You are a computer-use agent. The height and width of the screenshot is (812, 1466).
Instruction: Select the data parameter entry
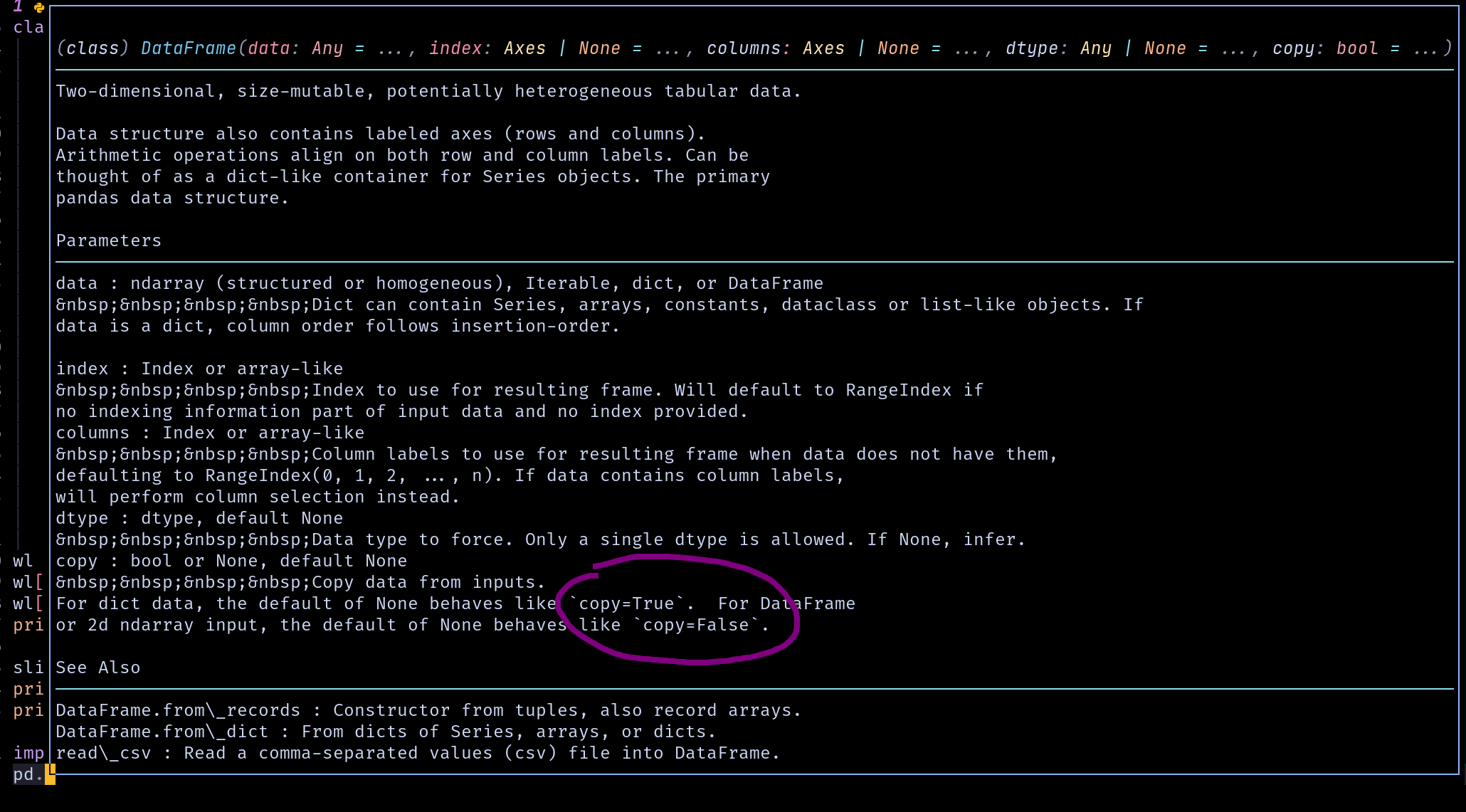(78, 283)
